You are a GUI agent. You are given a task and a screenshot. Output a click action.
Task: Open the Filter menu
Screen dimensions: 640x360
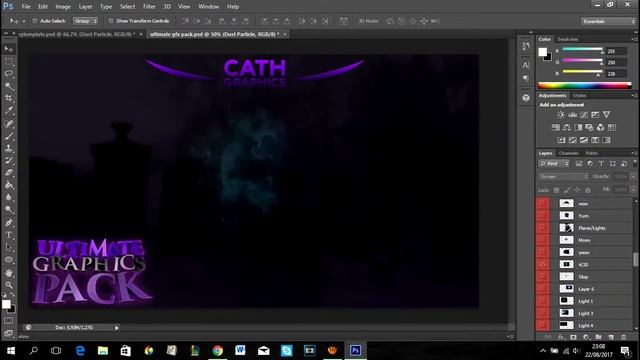(149, 7)
